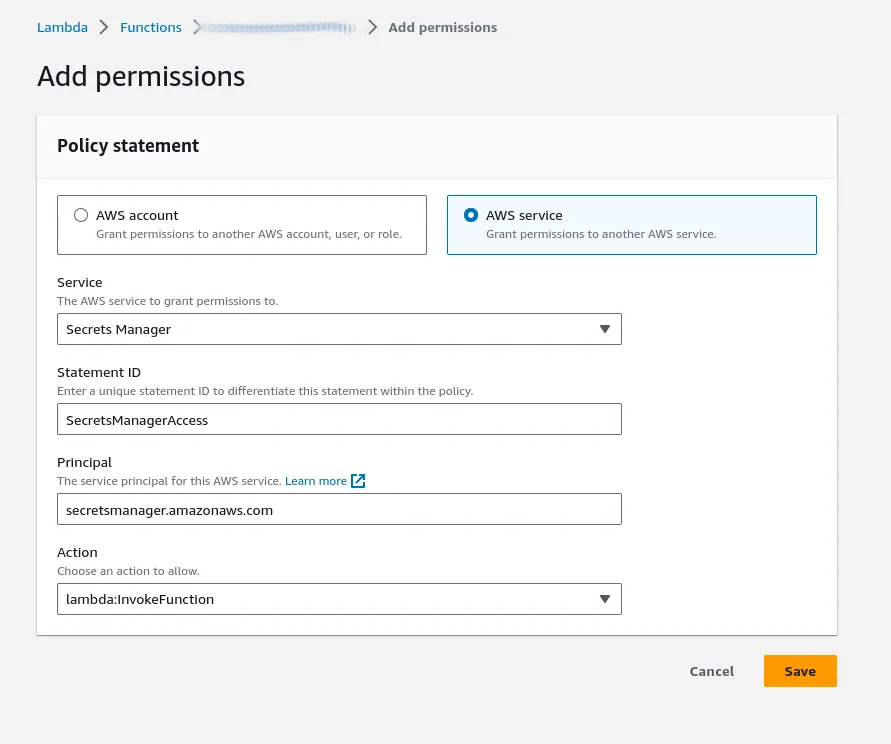The image size is (891, 744).
Task: Open the external link icon beside Learn more
Action: [x=358, y=481]
